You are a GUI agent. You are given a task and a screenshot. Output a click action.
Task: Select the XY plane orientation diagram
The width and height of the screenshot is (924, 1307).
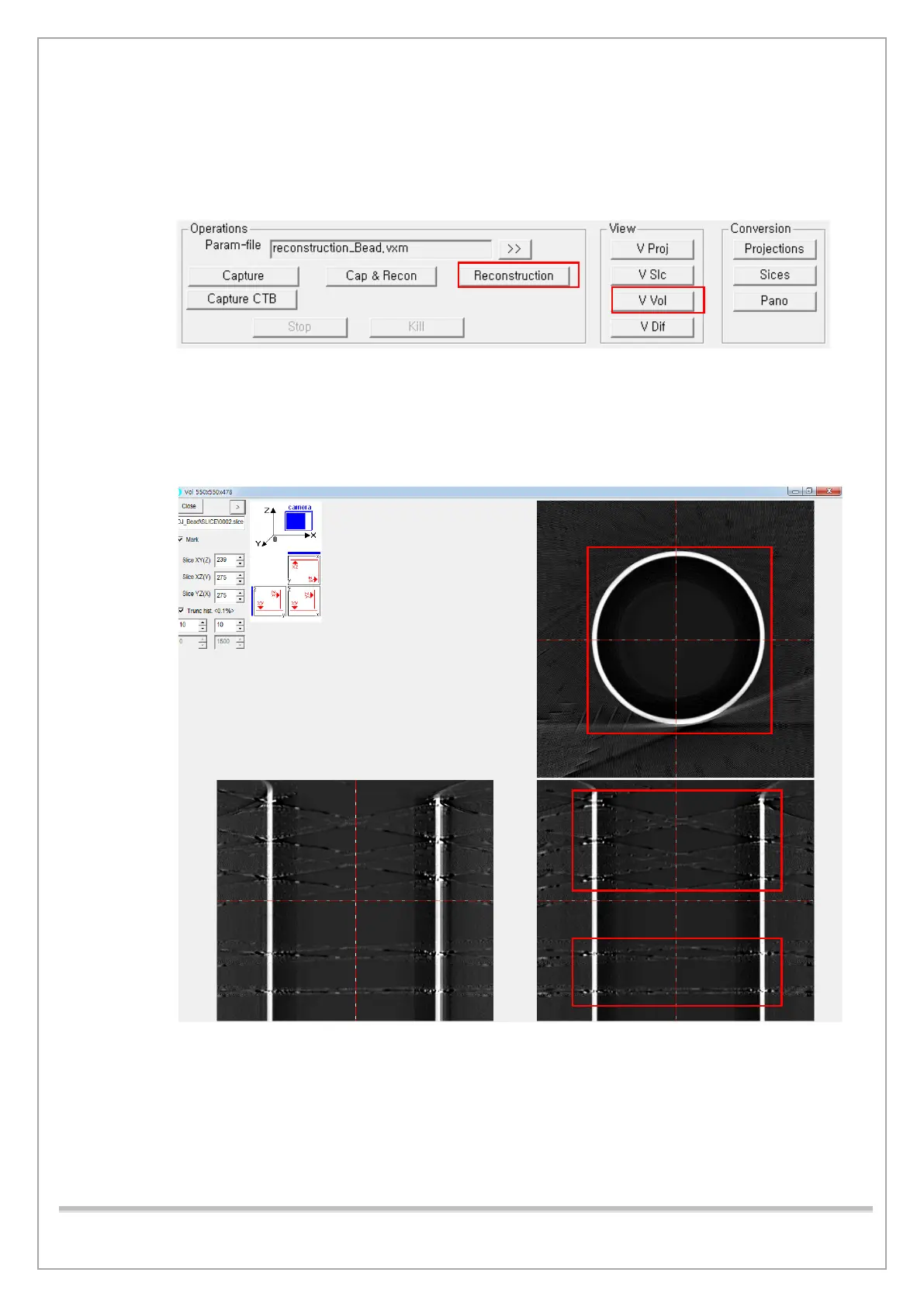coord(304,569)
